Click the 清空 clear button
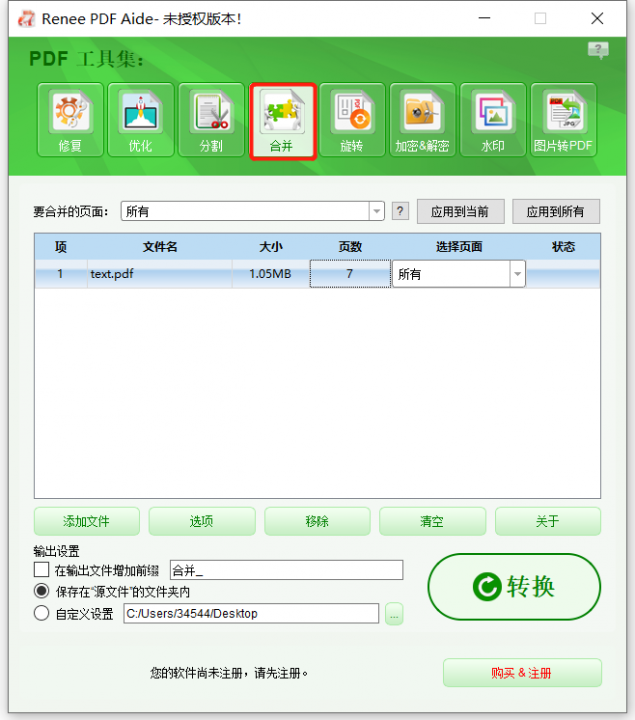This screenshot has width=635, height=720. [x=432, y=521]
